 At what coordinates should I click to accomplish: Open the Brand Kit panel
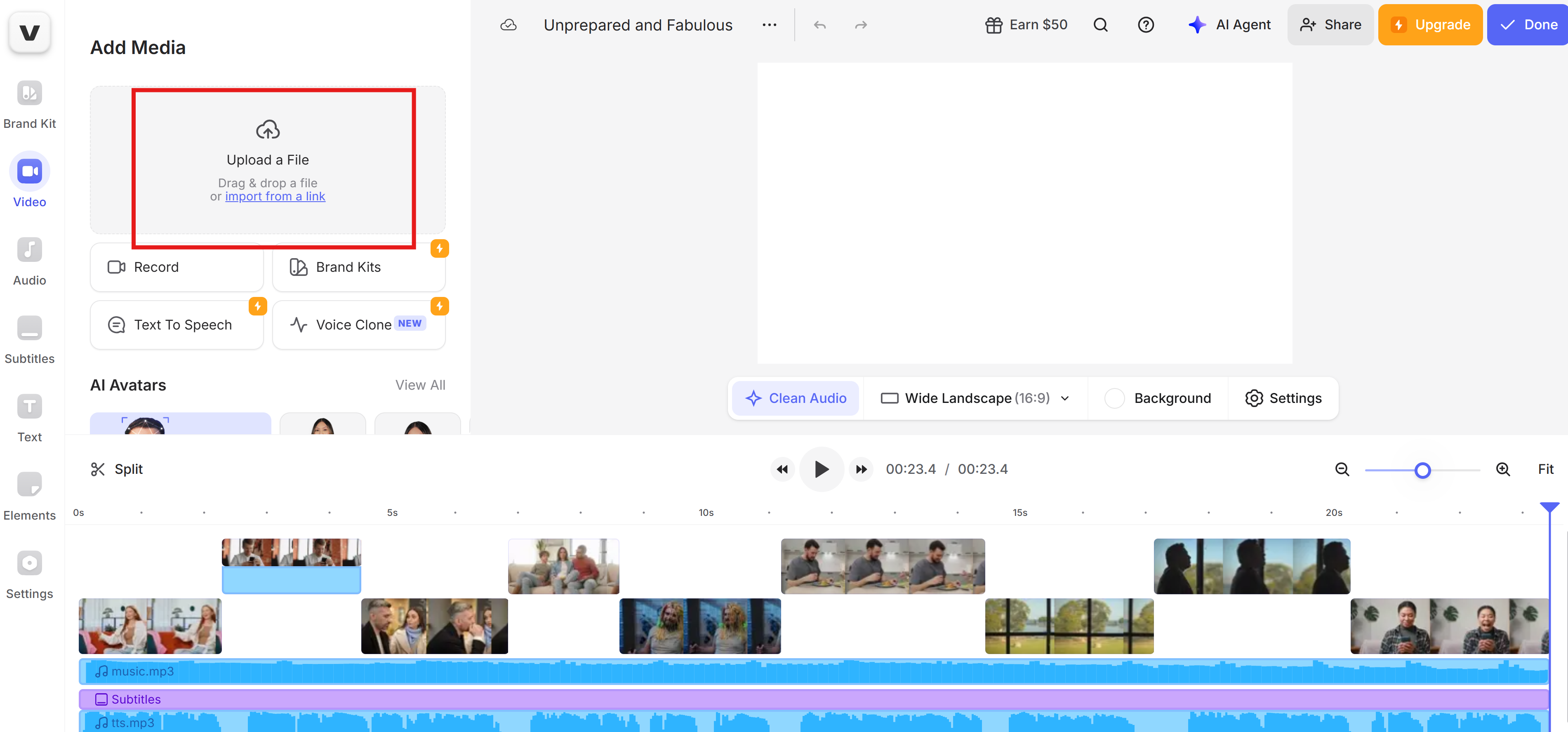tap(29, 104)
